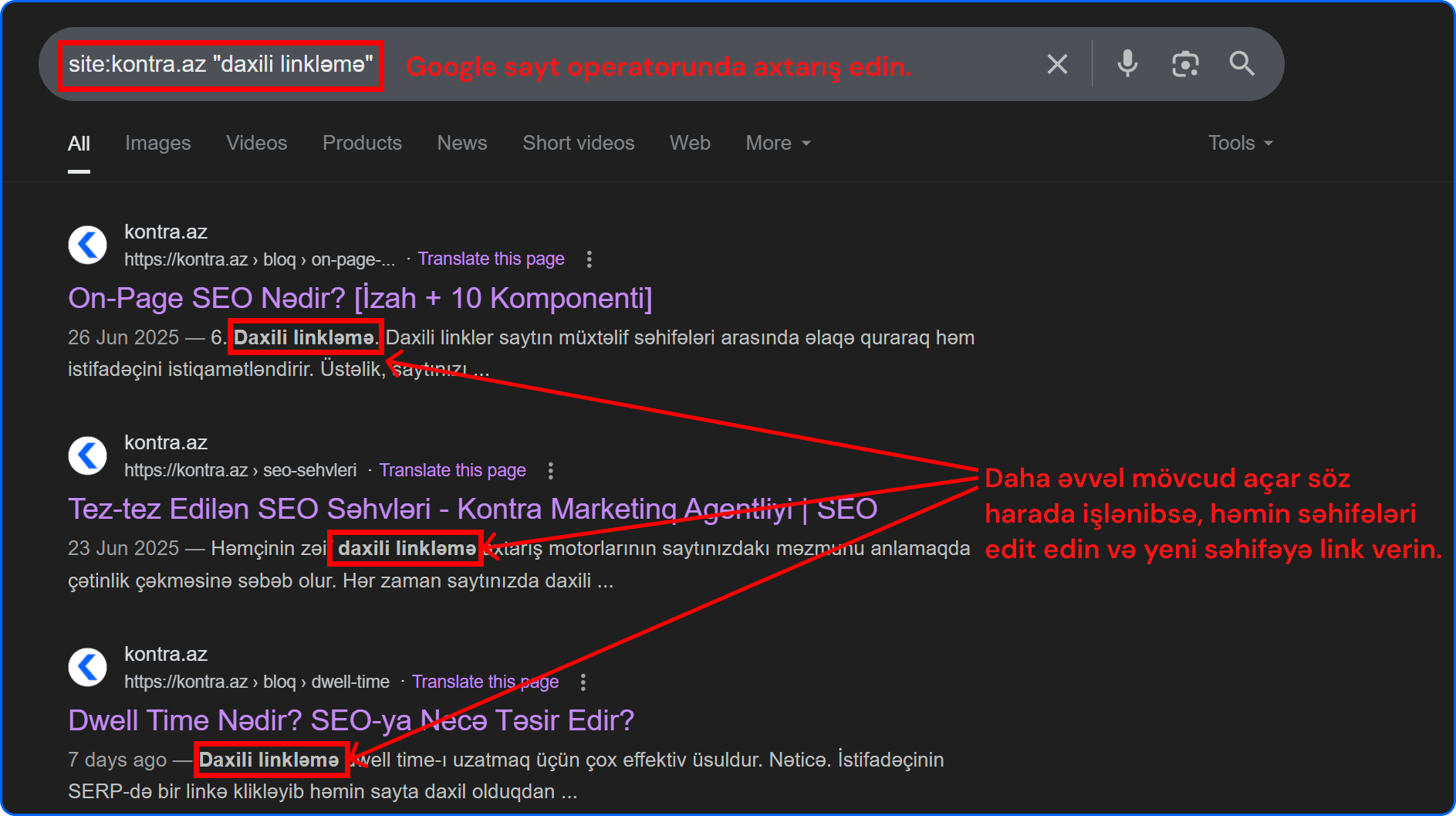The width and height of the screenshot is (1456, 816).
Task: Expand the More search filters dropdown
Action: 778,144
